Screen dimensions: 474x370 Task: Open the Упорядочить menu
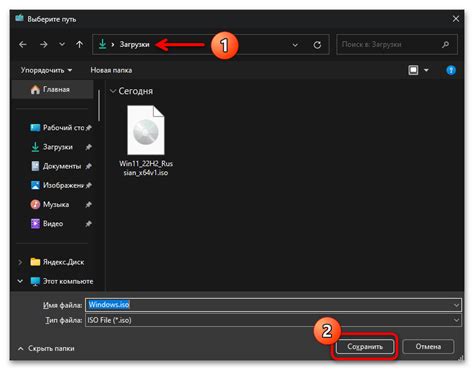click(46, 70)
